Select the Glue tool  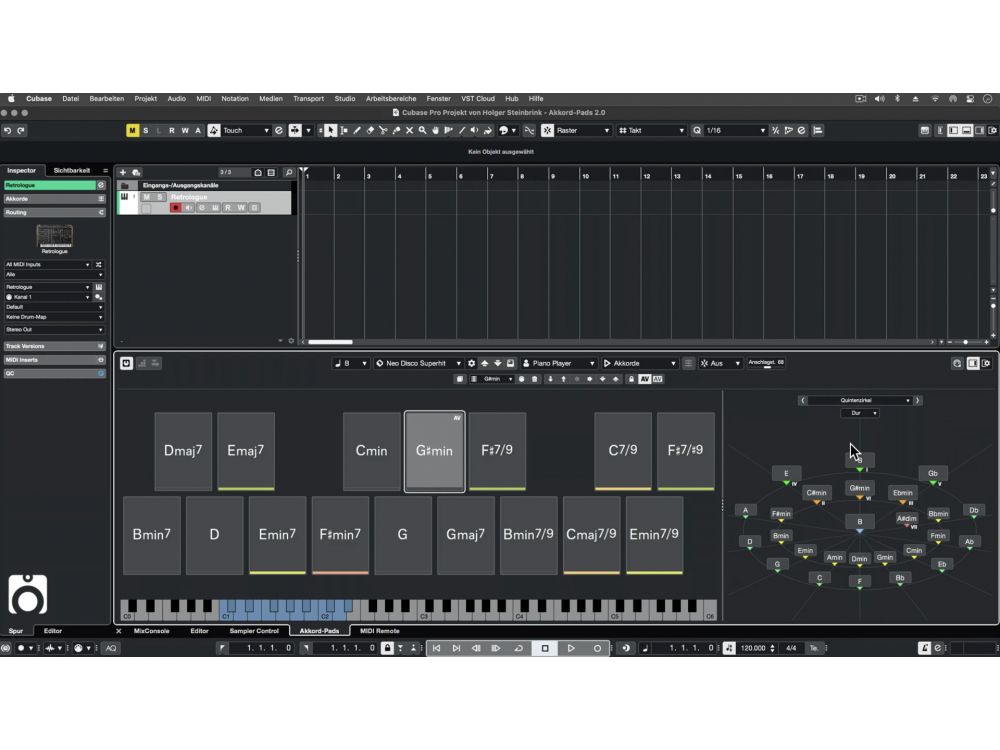pos(396,131)
